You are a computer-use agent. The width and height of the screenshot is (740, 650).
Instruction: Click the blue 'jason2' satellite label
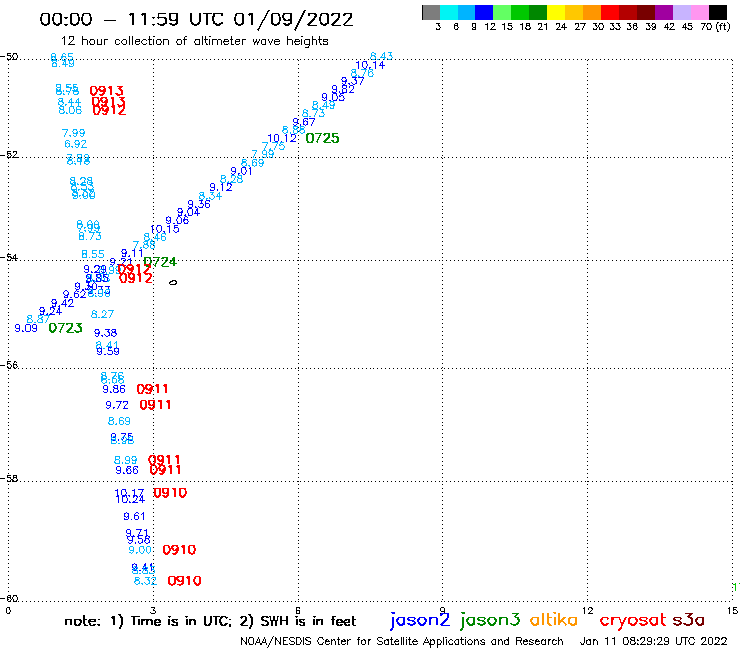tap(420, 620)
